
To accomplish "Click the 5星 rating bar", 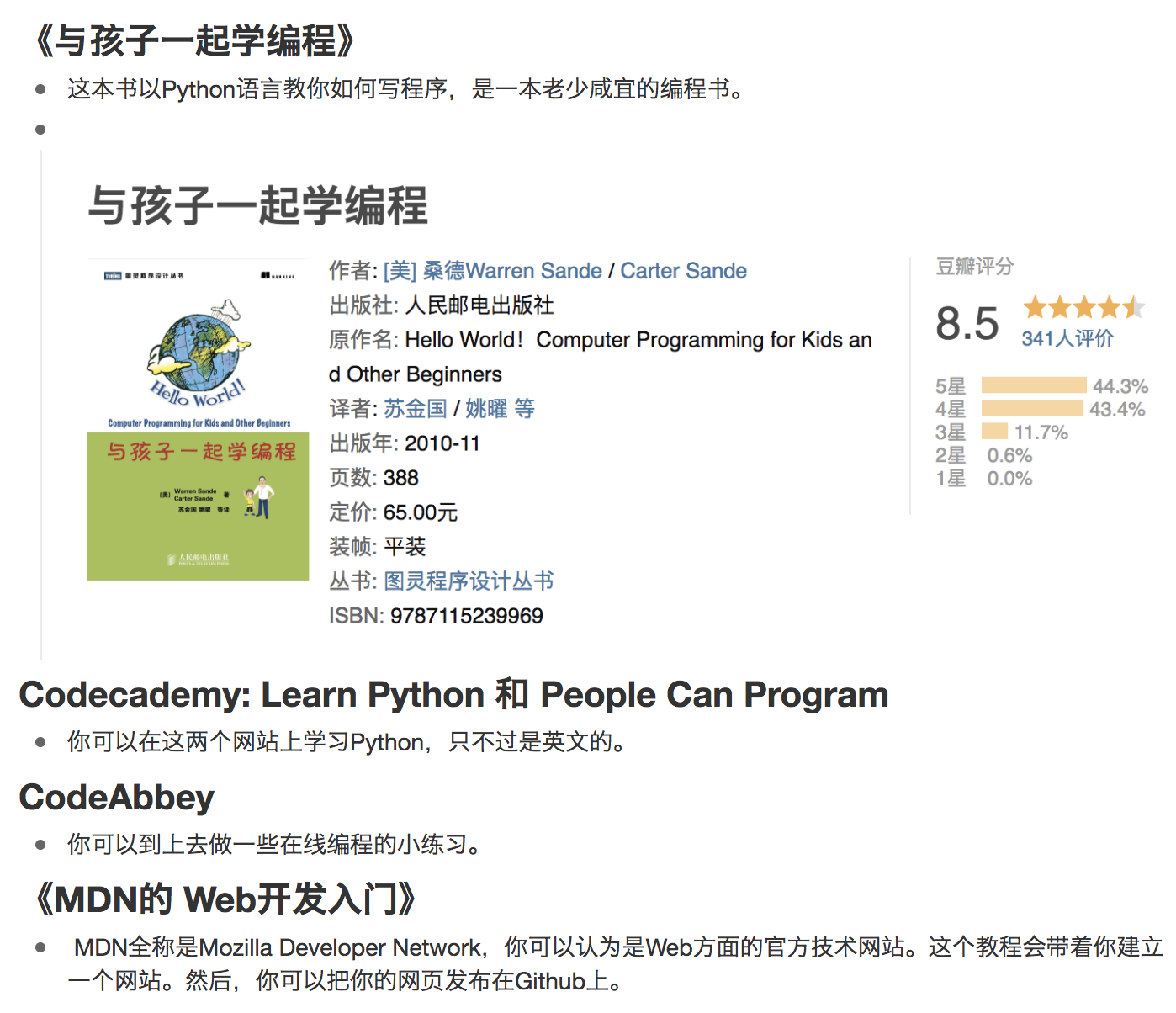I will click(1034, 385).
